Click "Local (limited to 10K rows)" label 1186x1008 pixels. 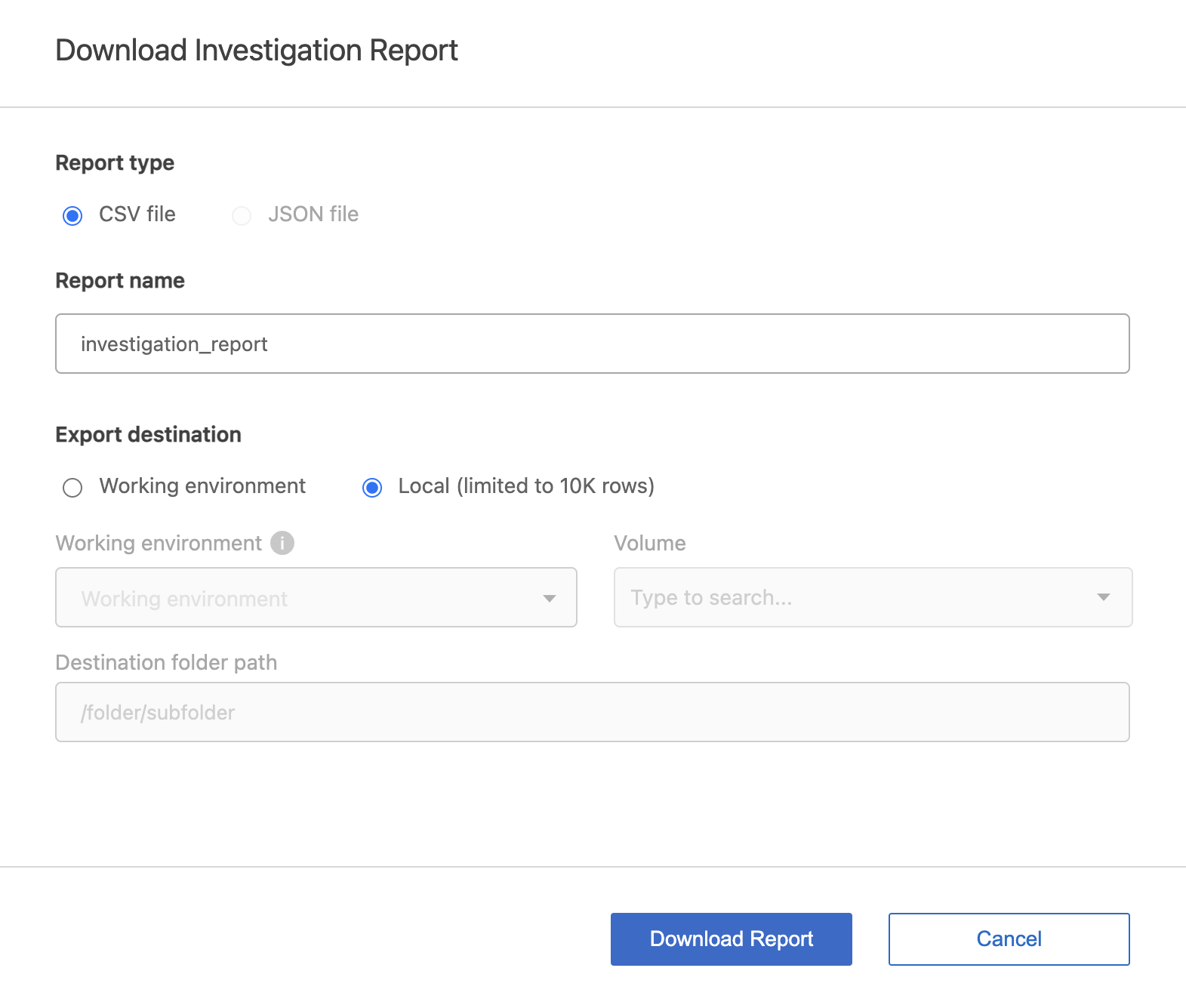click(x=526, y=486)
